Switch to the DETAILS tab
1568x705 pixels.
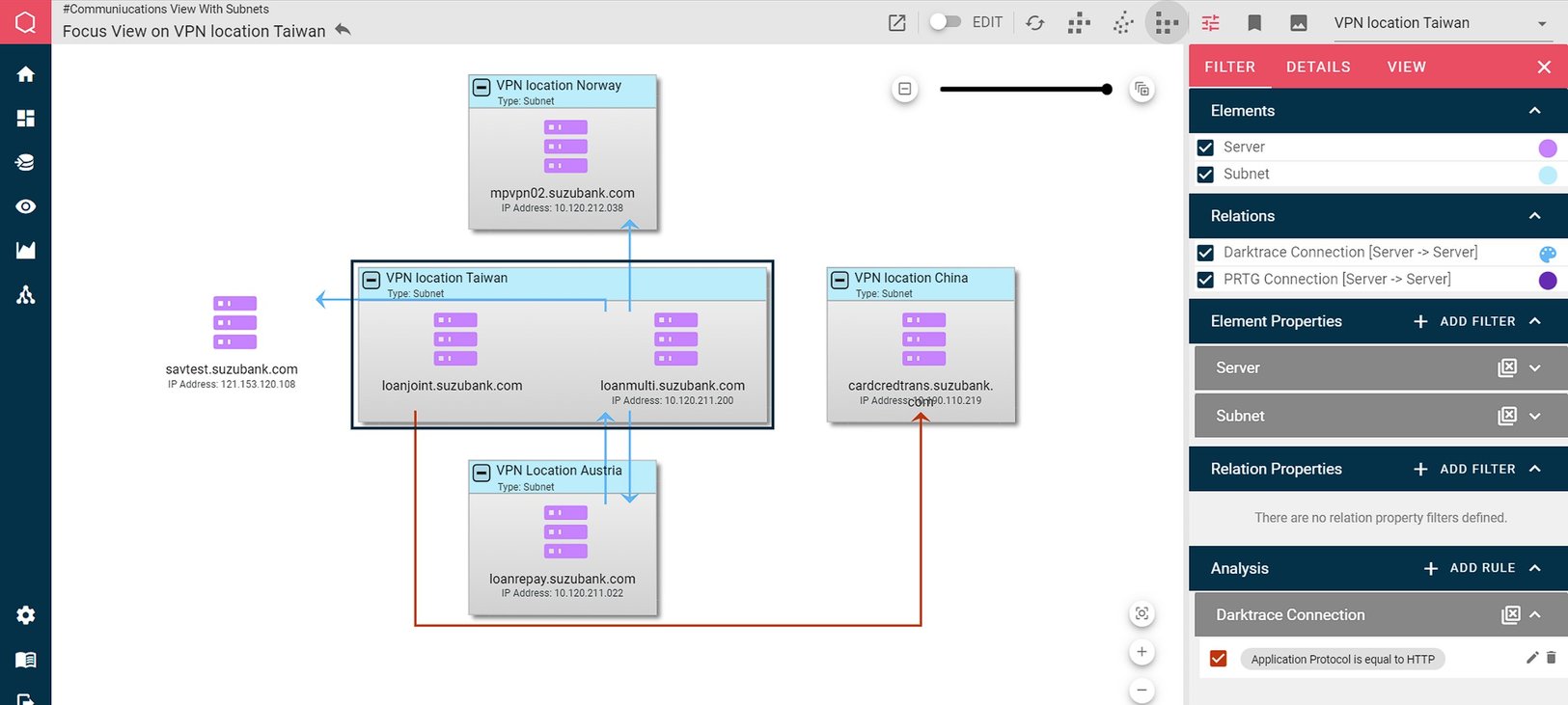(x=1318, y=67)
